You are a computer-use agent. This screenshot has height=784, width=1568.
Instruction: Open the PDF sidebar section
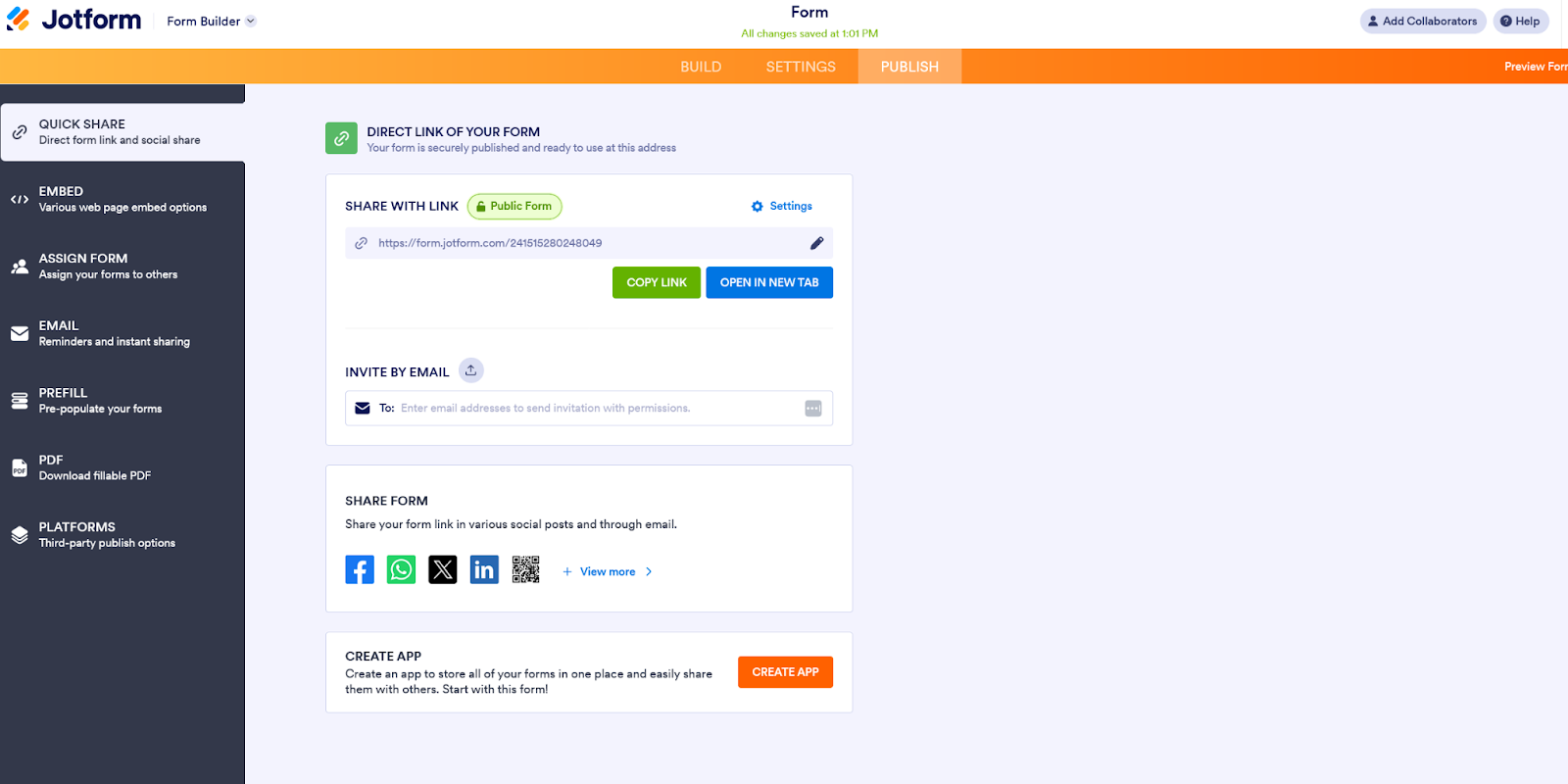click(122, 467)
